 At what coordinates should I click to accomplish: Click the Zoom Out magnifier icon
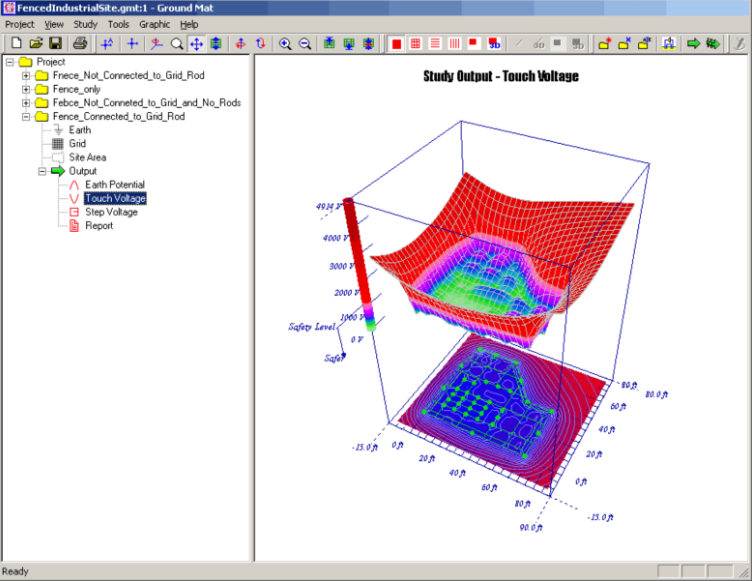pyautogui.click(x=304, y=44)
